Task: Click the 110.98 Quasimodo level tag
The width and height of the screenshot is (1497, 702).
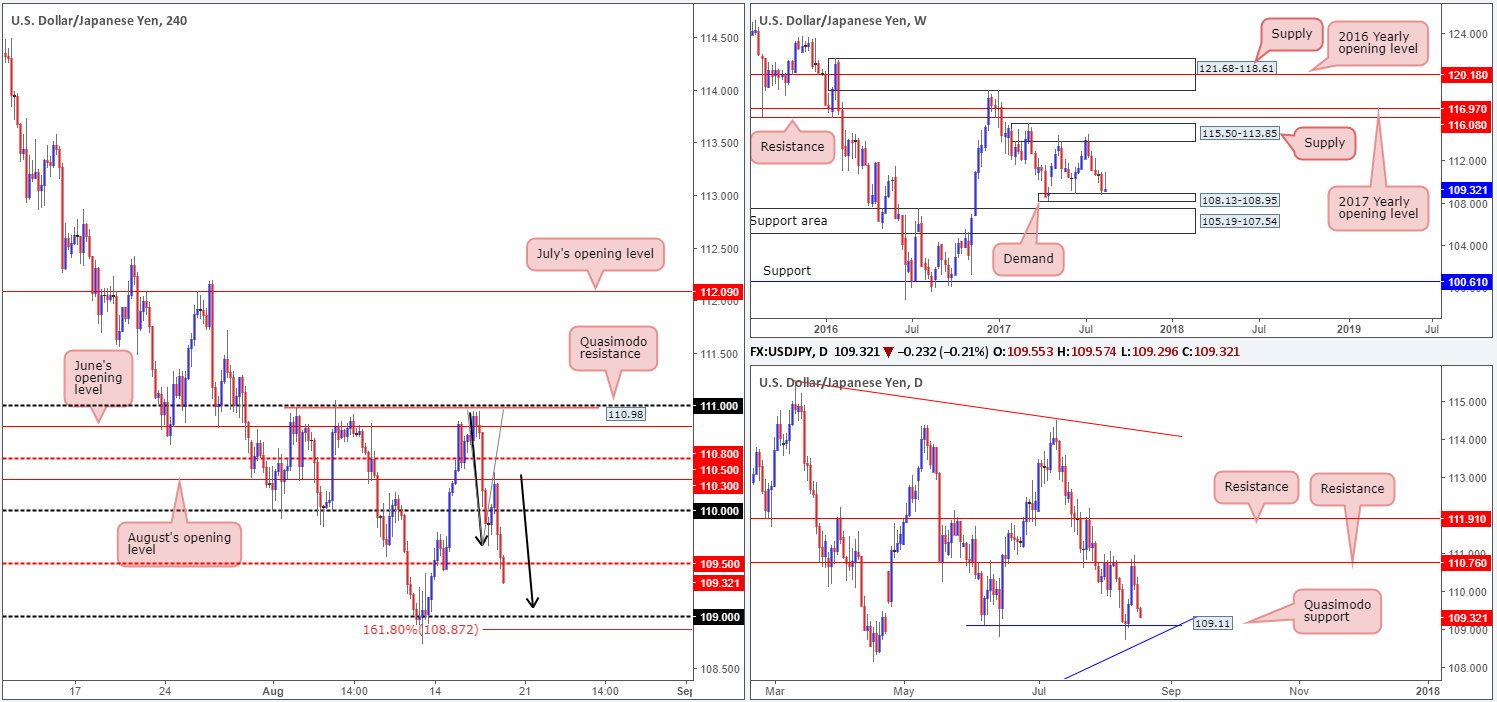Action: pos(626,412)
